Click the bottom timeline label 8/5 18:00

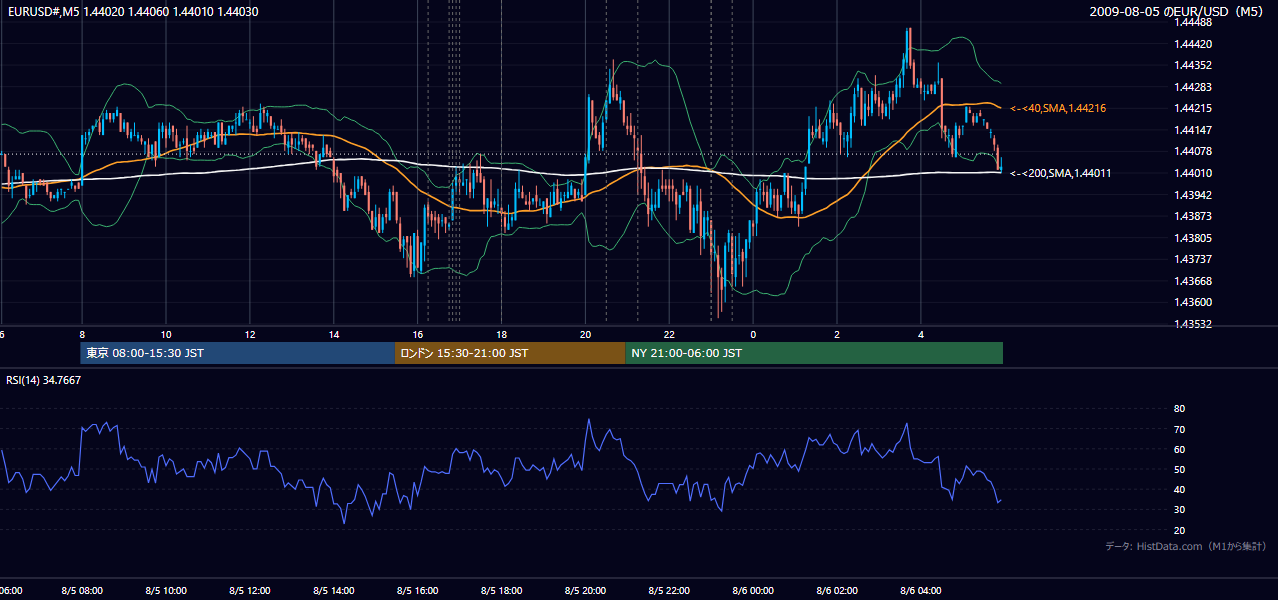pyautogui.click(x=502, y=591)
